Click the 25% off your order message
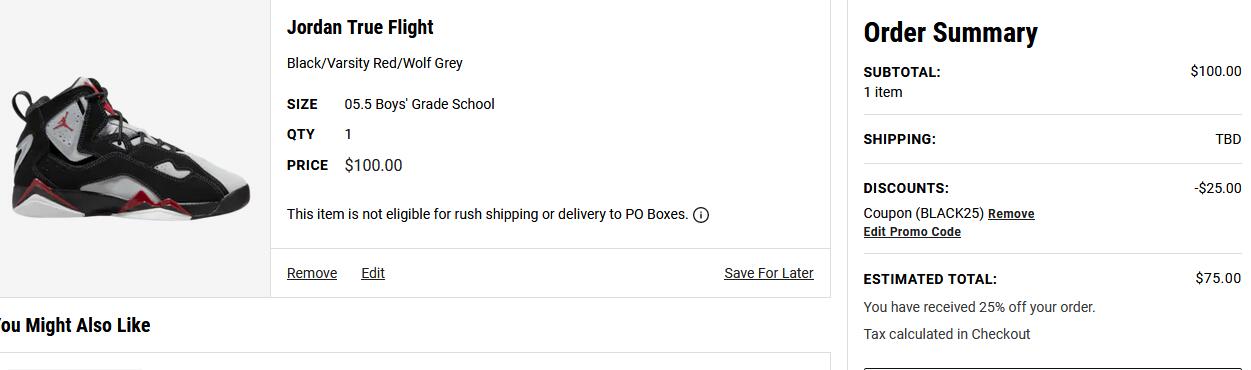Viewport: 1251px width, 370px height. [x=979, y=307]
